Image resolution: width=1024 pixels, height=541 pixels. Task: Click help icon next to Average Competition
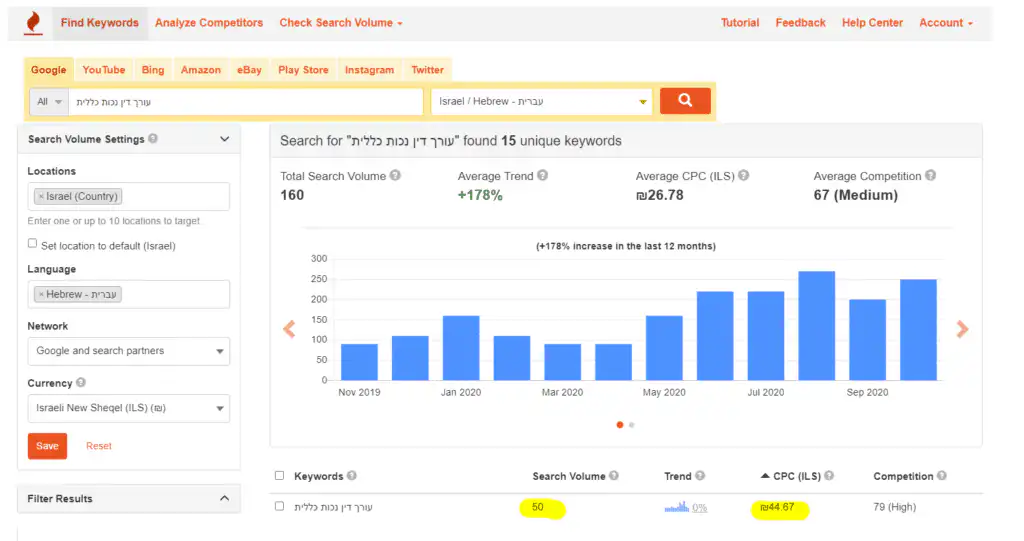click(x=931, y=176)
